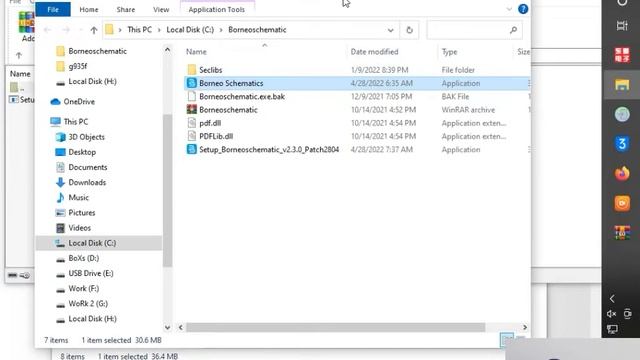Open Videos in navigation pane
Viewport: 640px width, 360px height.
point(80,228)
